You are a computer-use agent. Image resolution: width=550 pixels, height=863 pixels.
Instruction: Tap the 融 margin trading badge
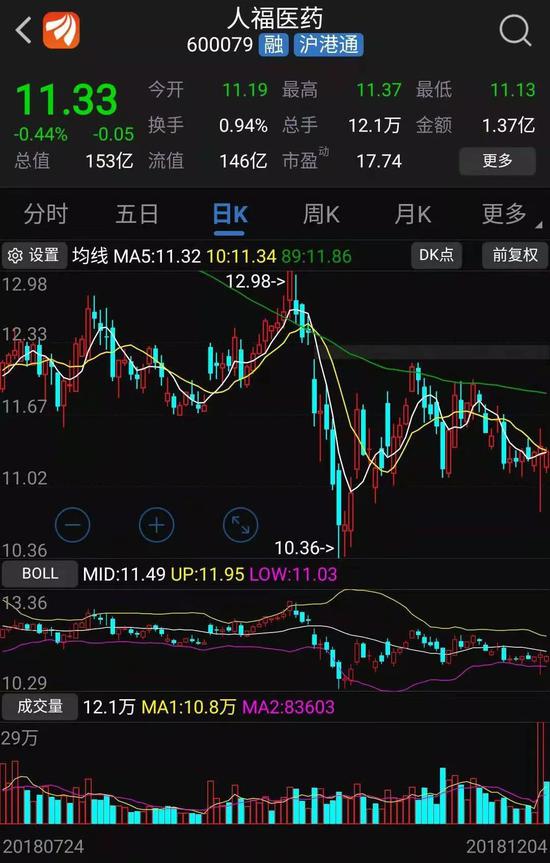274,45
